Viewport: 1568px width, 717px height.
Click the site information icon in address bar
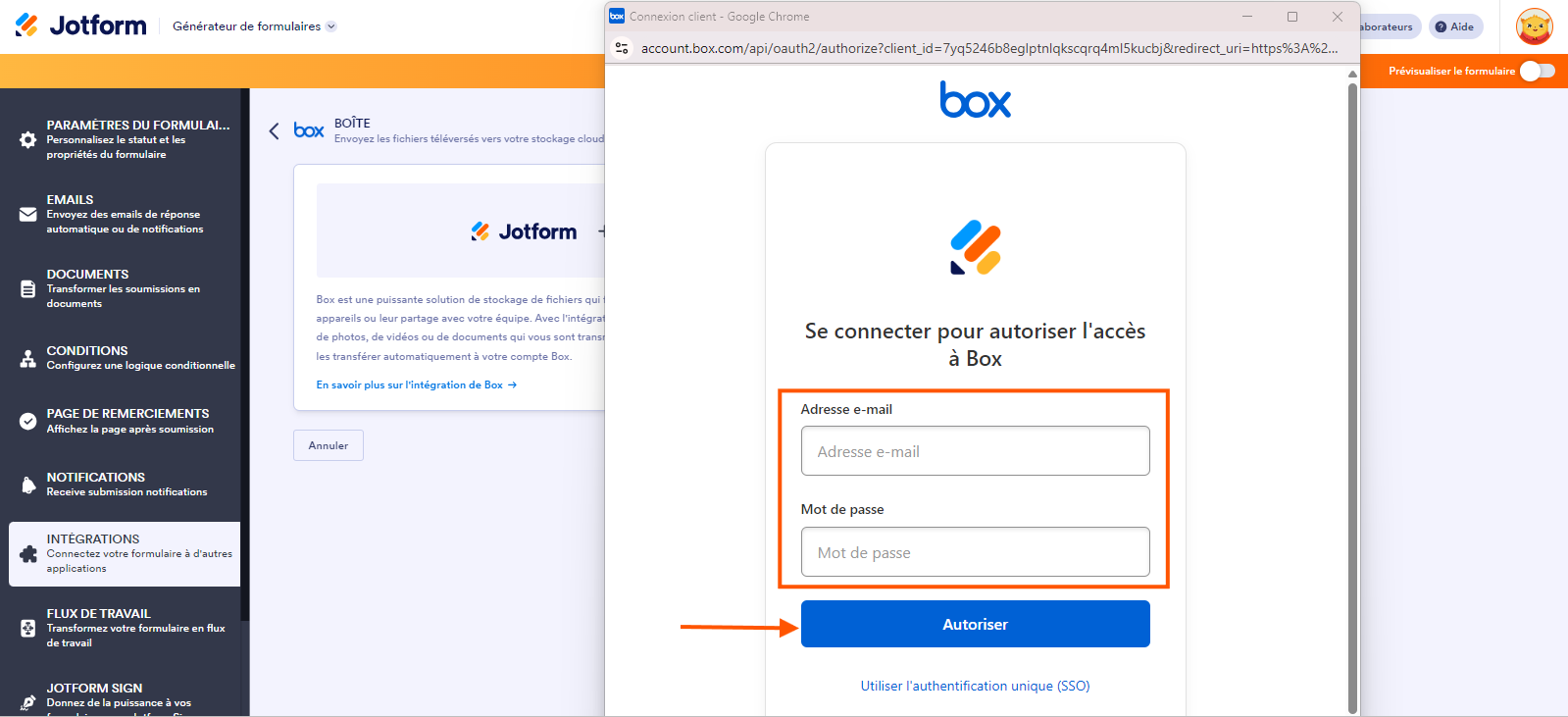pos(622,48)
